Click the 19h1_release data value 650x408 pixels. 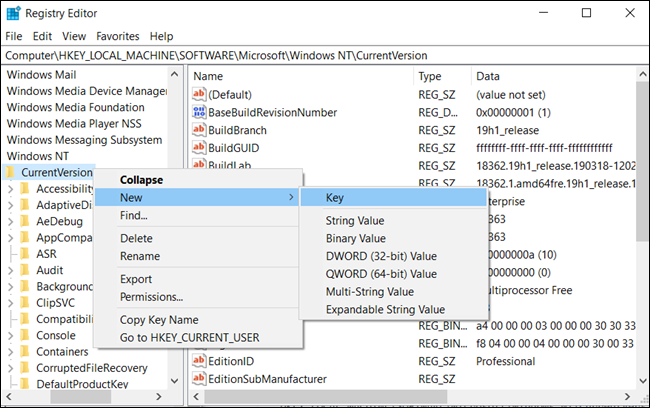point(507,130)
